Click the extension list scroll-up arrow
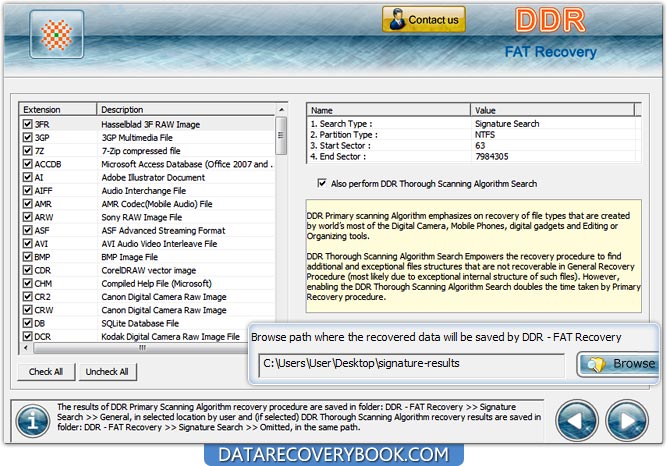 click(281, 109)
